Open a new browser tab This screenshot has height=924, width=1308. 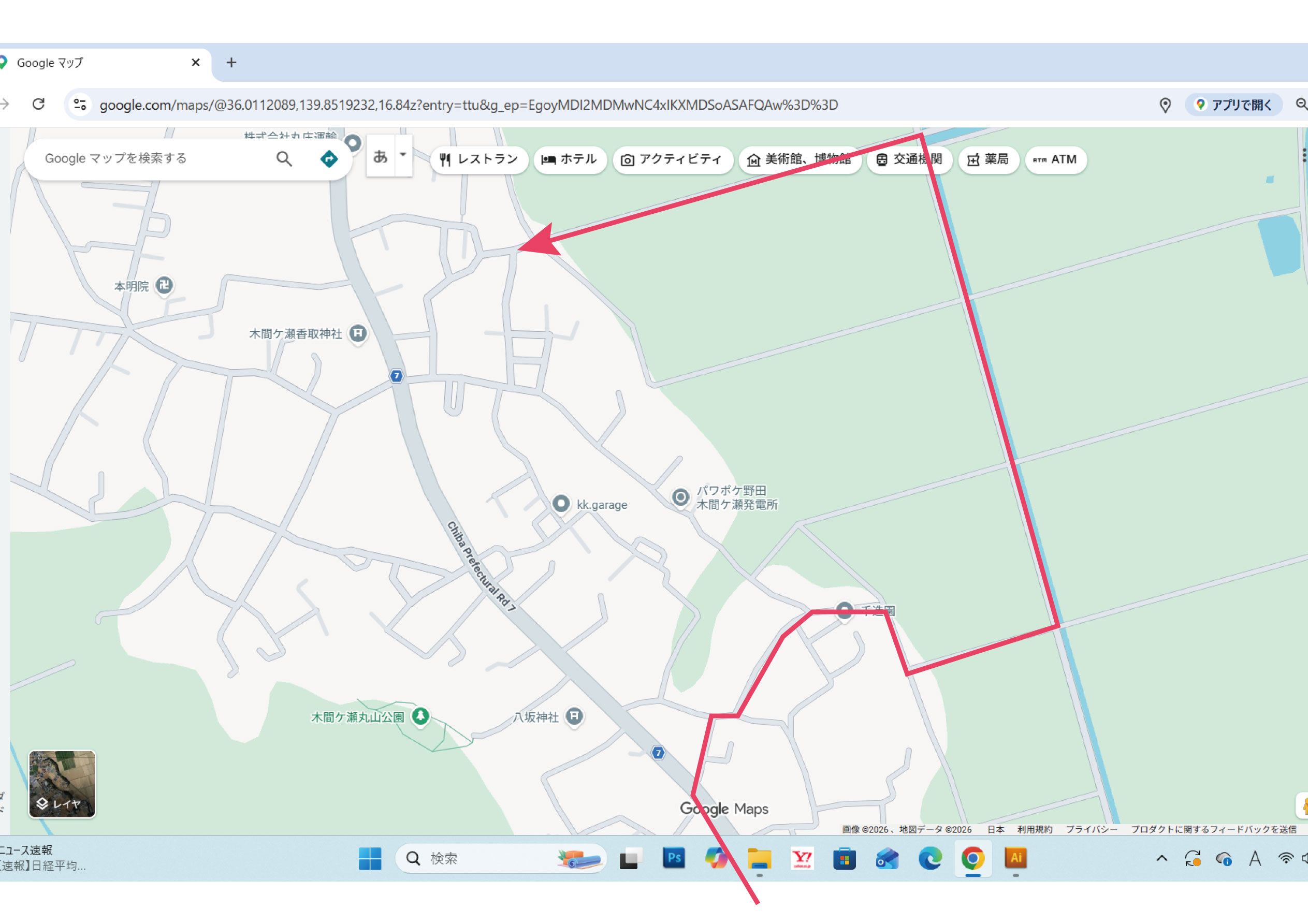[231, 63]
